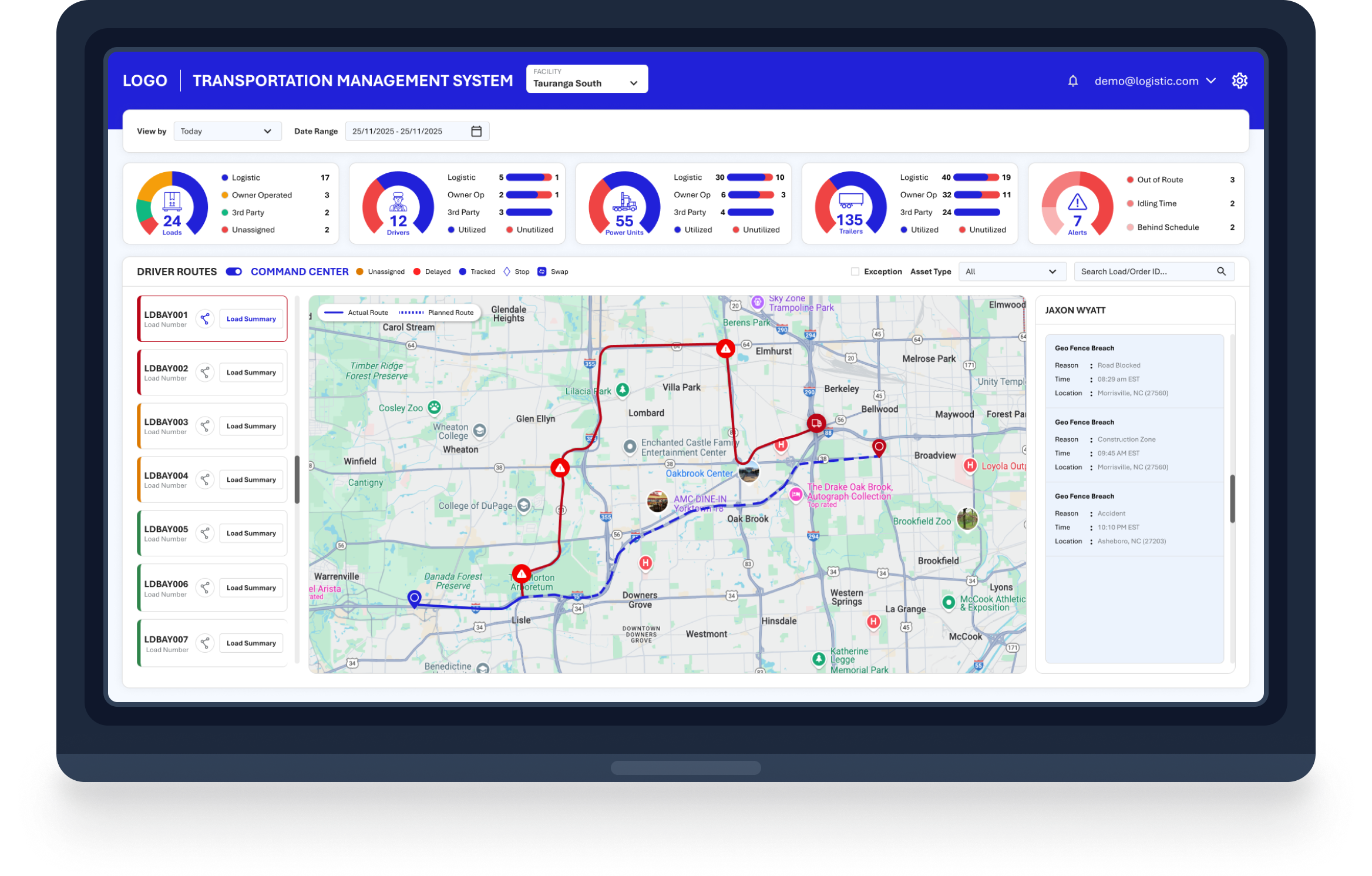This screenshot has height=876, width=1372.
Task: Click the notification bell icon
Action: [1072, 81]
